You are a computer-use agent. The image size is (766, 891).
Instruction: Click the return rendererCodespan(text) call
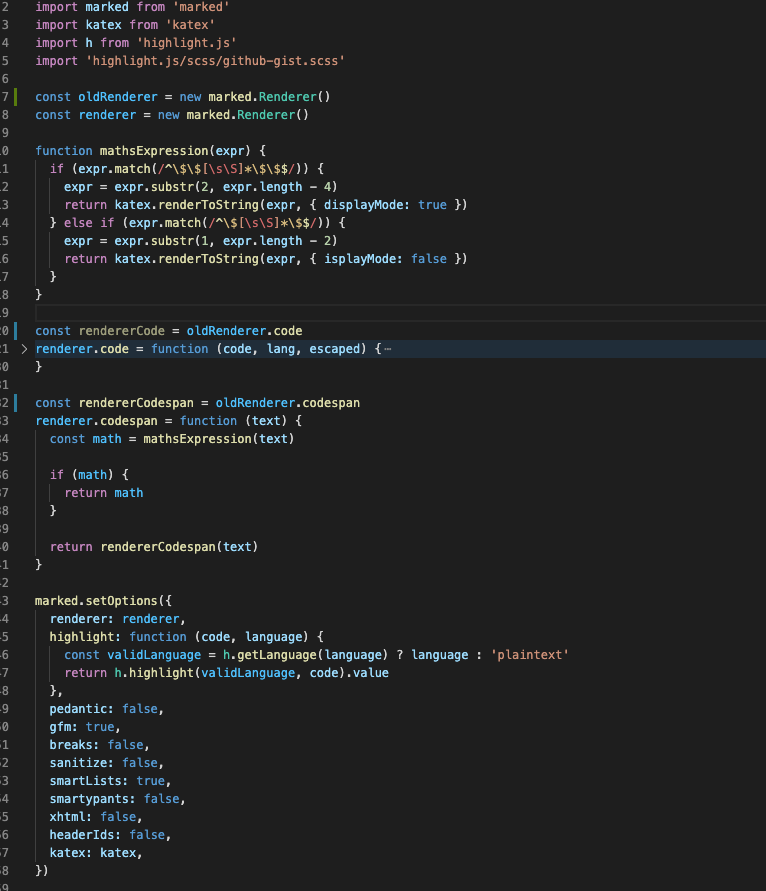click(x=153, y=547)
